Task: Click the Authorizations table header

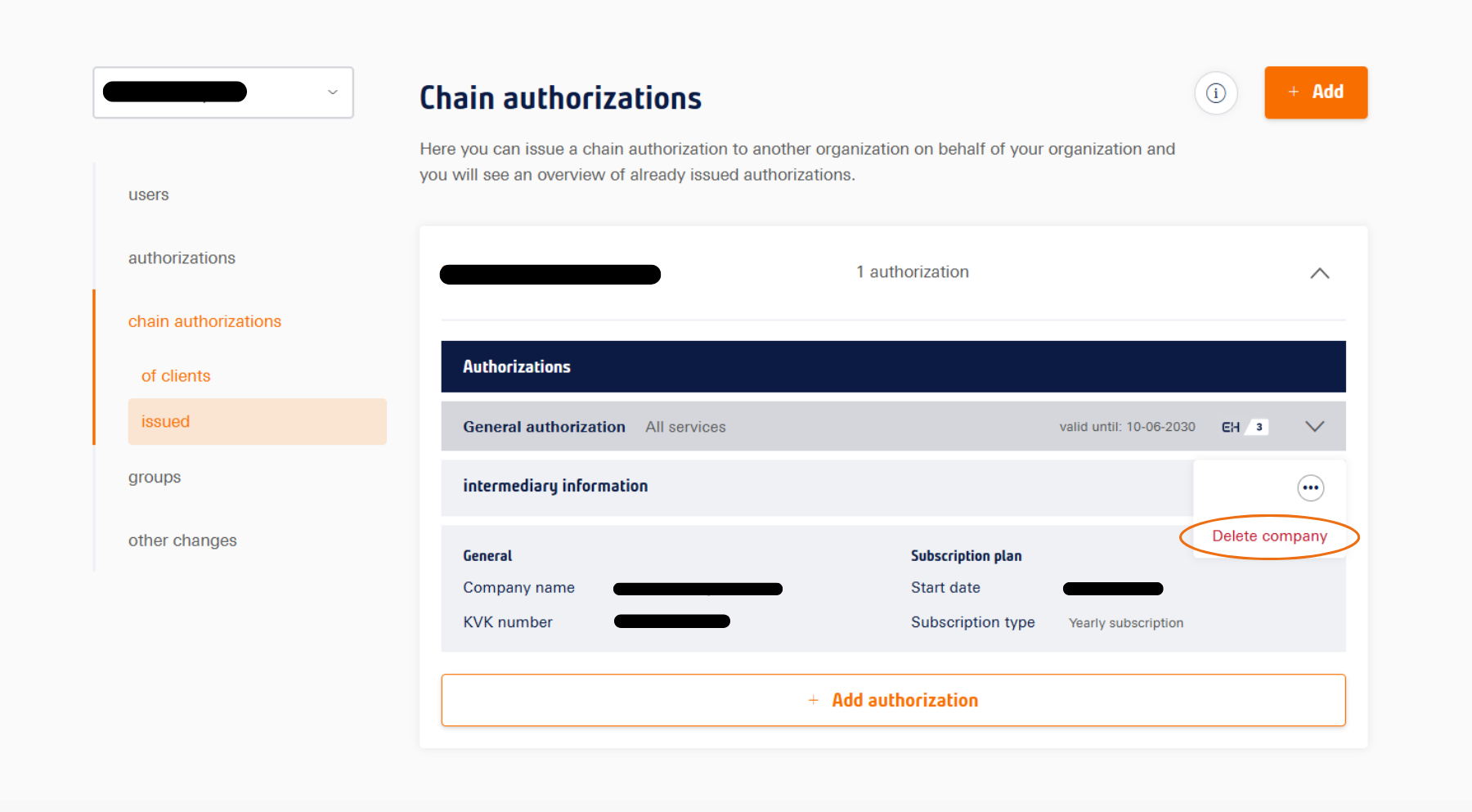Action: coord(517,367)
